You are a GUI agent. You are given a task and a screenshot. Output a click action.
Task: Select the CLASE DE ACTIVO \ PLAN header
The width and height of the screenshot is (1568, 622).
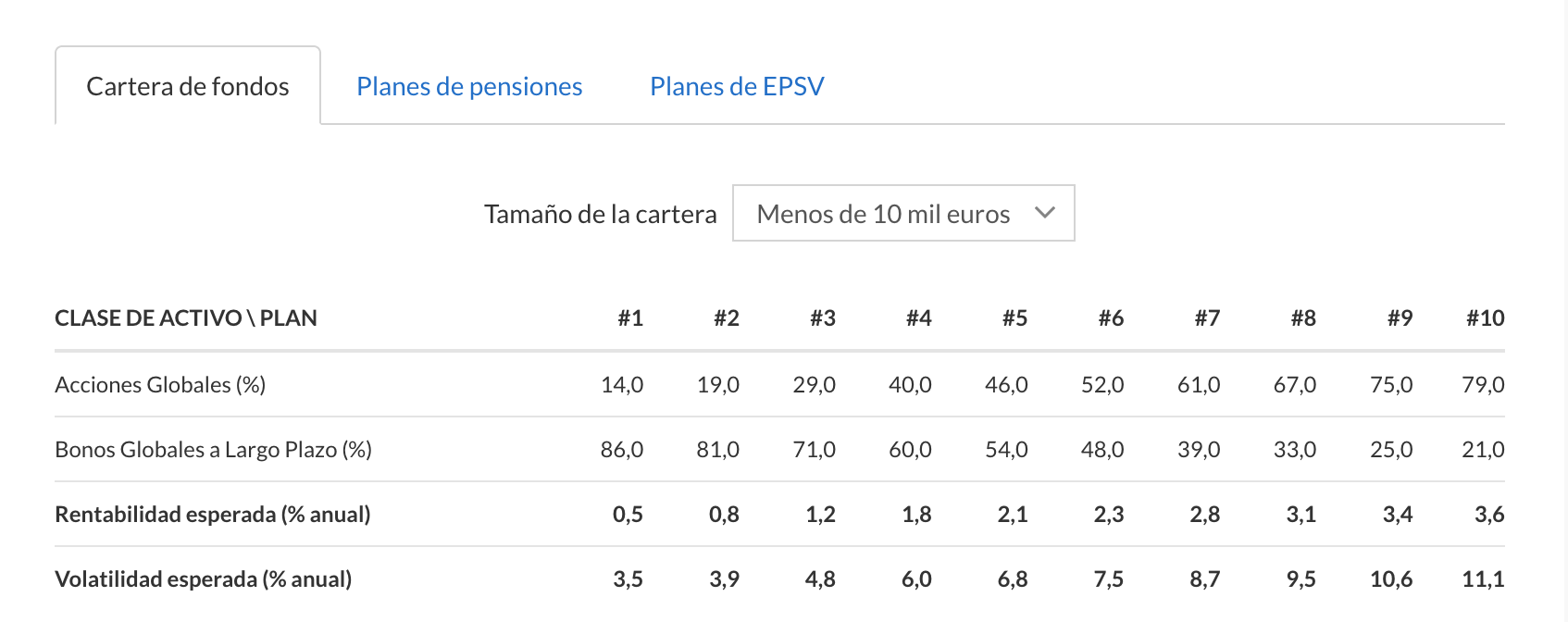[186, 318]
